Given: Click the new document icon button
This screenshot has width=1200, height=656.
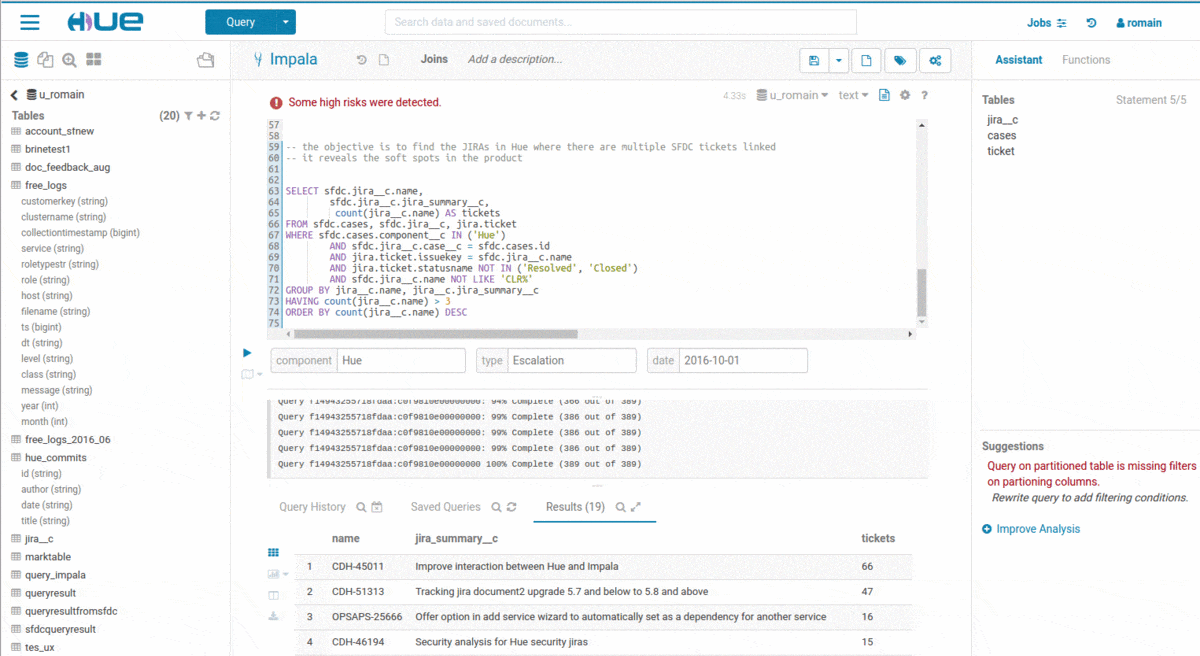Looking at the screenshot, I should (x=866, y=60).
